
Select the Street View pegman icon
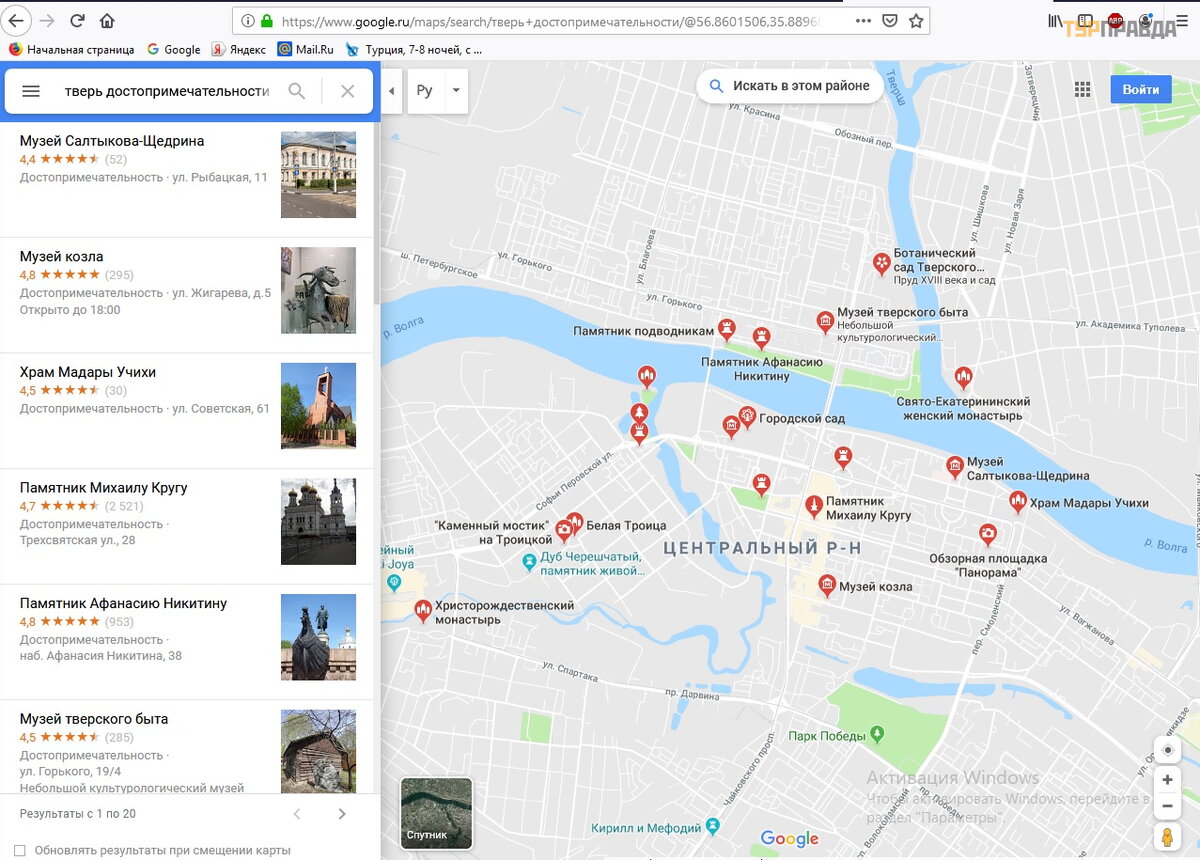[1167, 838]
